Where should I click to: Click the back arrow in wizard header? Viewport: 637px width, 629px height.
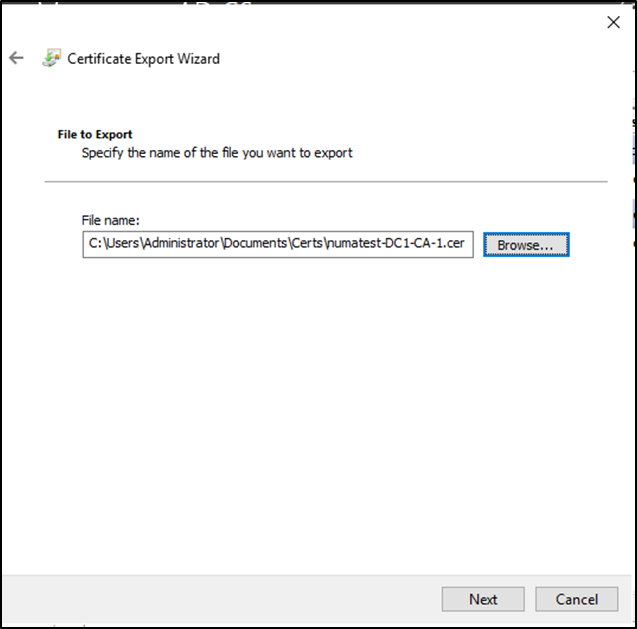pyautogui.click(x=16, y=58)
